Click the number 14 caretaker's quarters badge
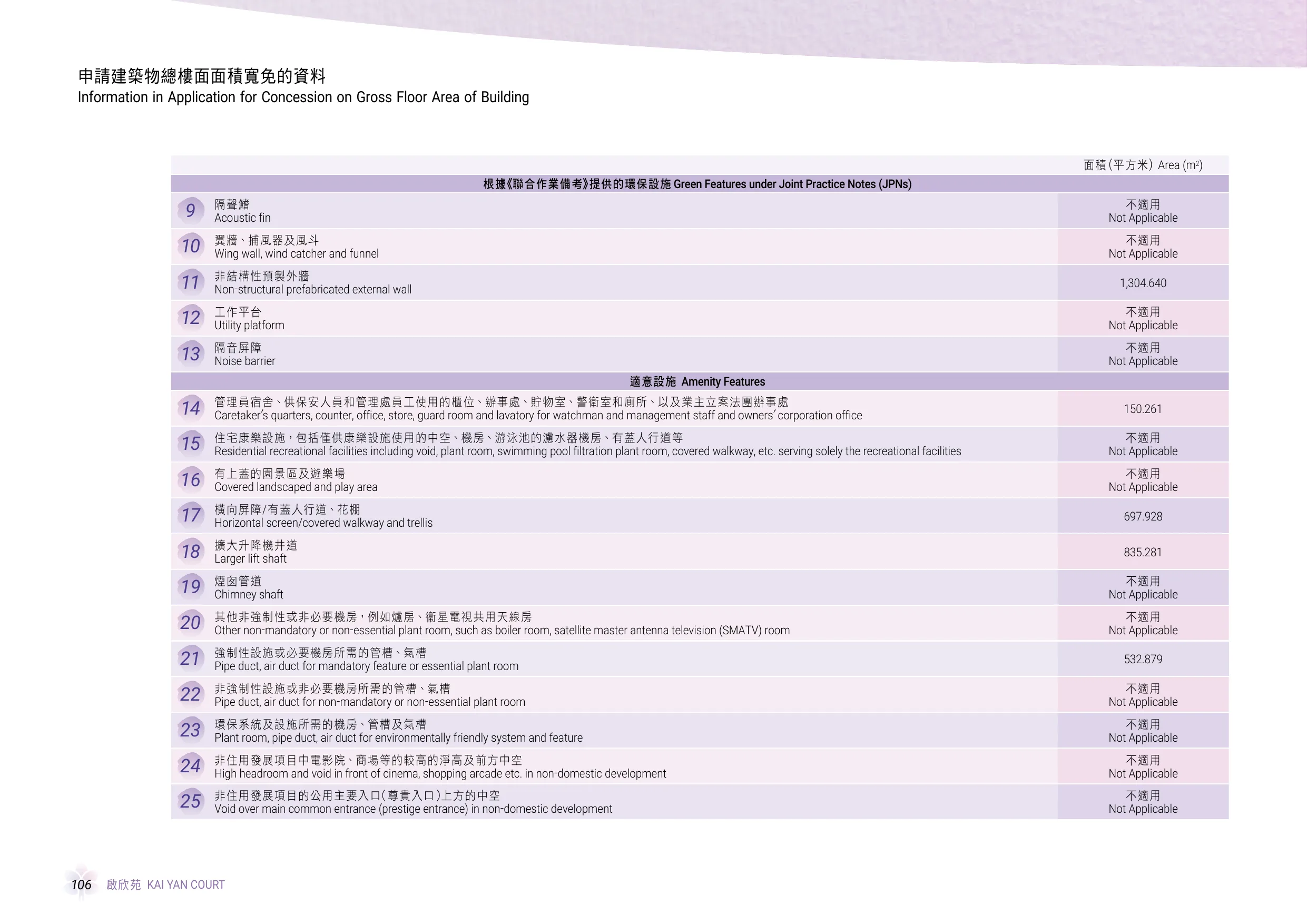The image size is (1307, 924). click(x=191, y=409)
